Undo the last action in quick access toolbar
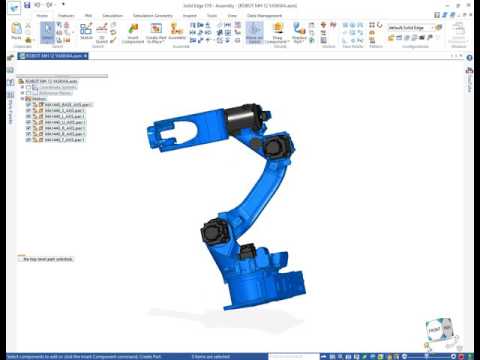The image size is (480, 360). tap(37, 5)
